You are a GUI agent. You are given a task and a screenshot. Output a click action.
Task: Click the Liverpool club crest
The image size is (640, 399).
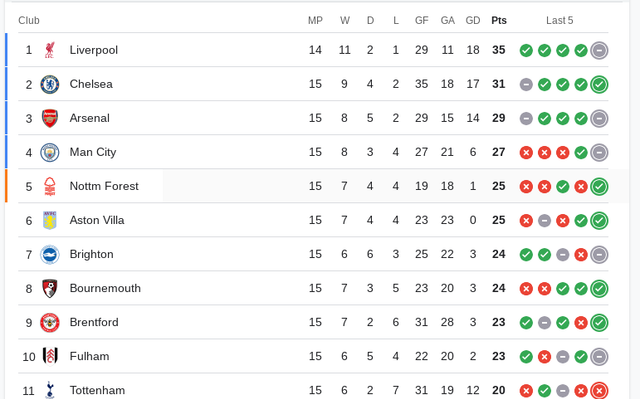click(50, 50)
